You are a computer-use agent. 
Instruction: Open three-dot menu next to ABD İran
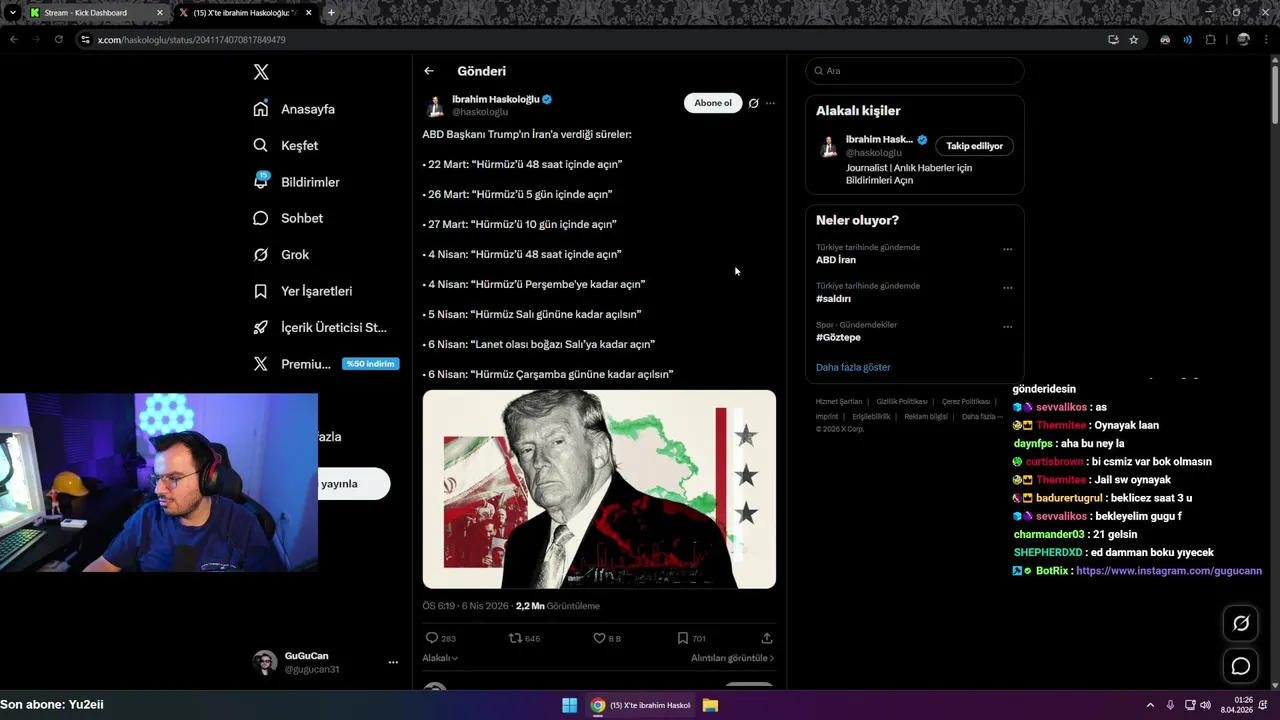pos(1007,249)
